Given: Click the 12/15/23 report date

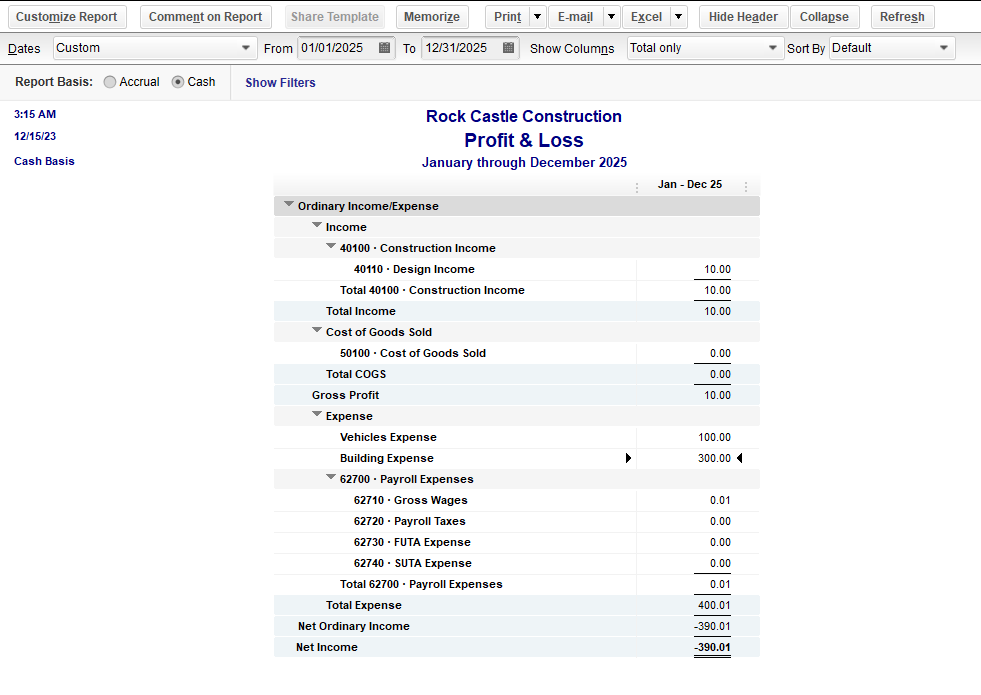Looking at the screenshot, I should (35, 136).
